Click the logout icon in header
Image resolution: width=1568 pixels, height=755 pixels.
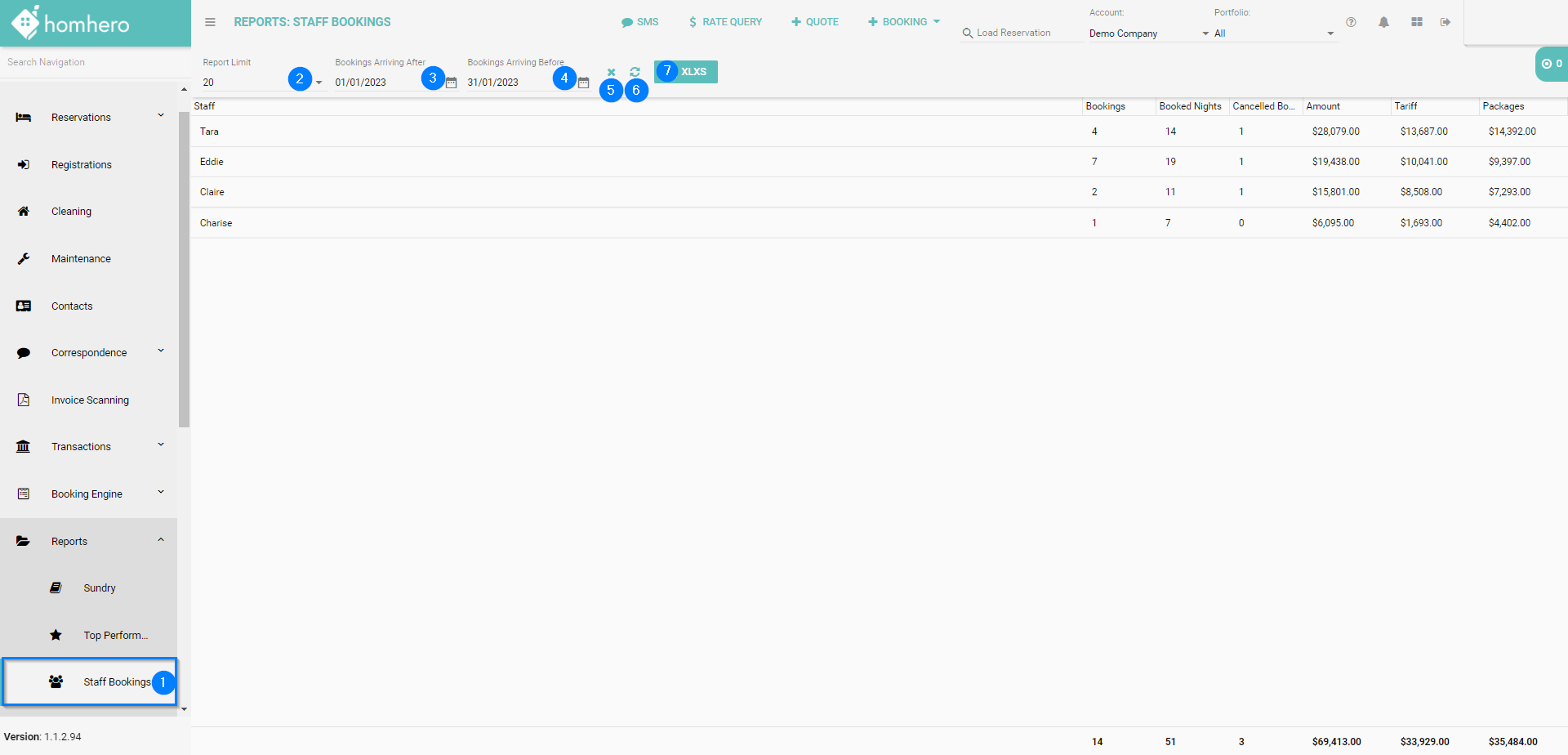(x=1445, y=22)
